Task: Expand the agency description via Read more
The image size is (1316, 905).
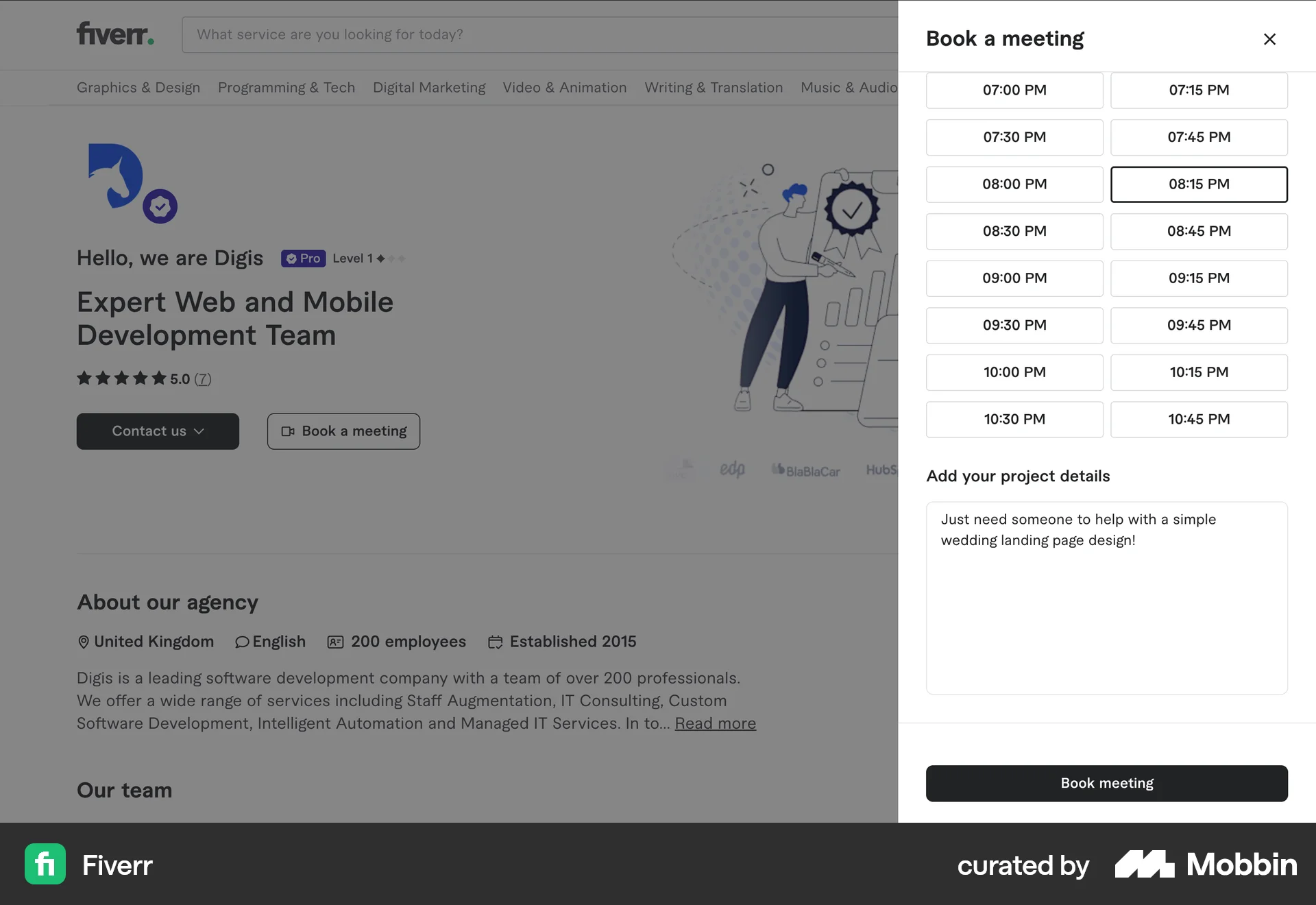Action: click(715, 723)
